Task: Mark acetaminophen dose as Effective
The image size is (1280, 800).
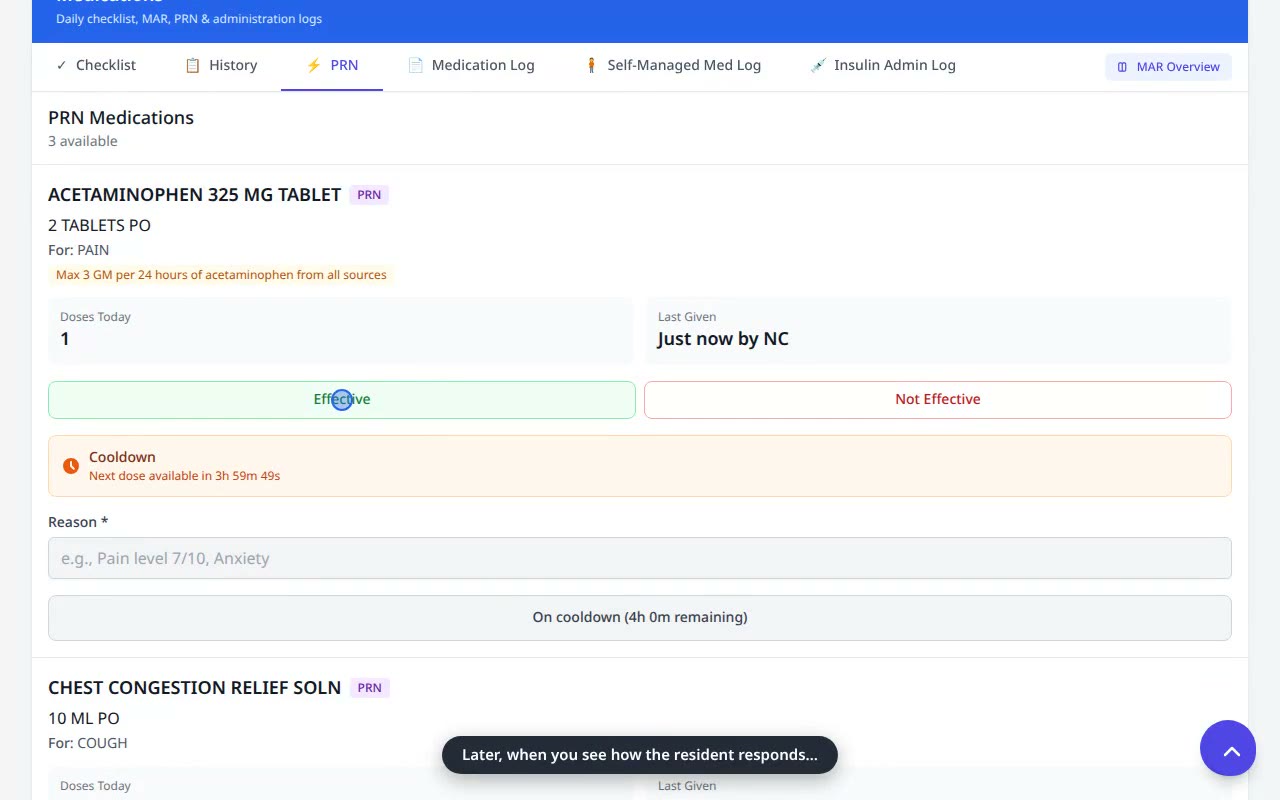Action: click(x=342, y=399)
